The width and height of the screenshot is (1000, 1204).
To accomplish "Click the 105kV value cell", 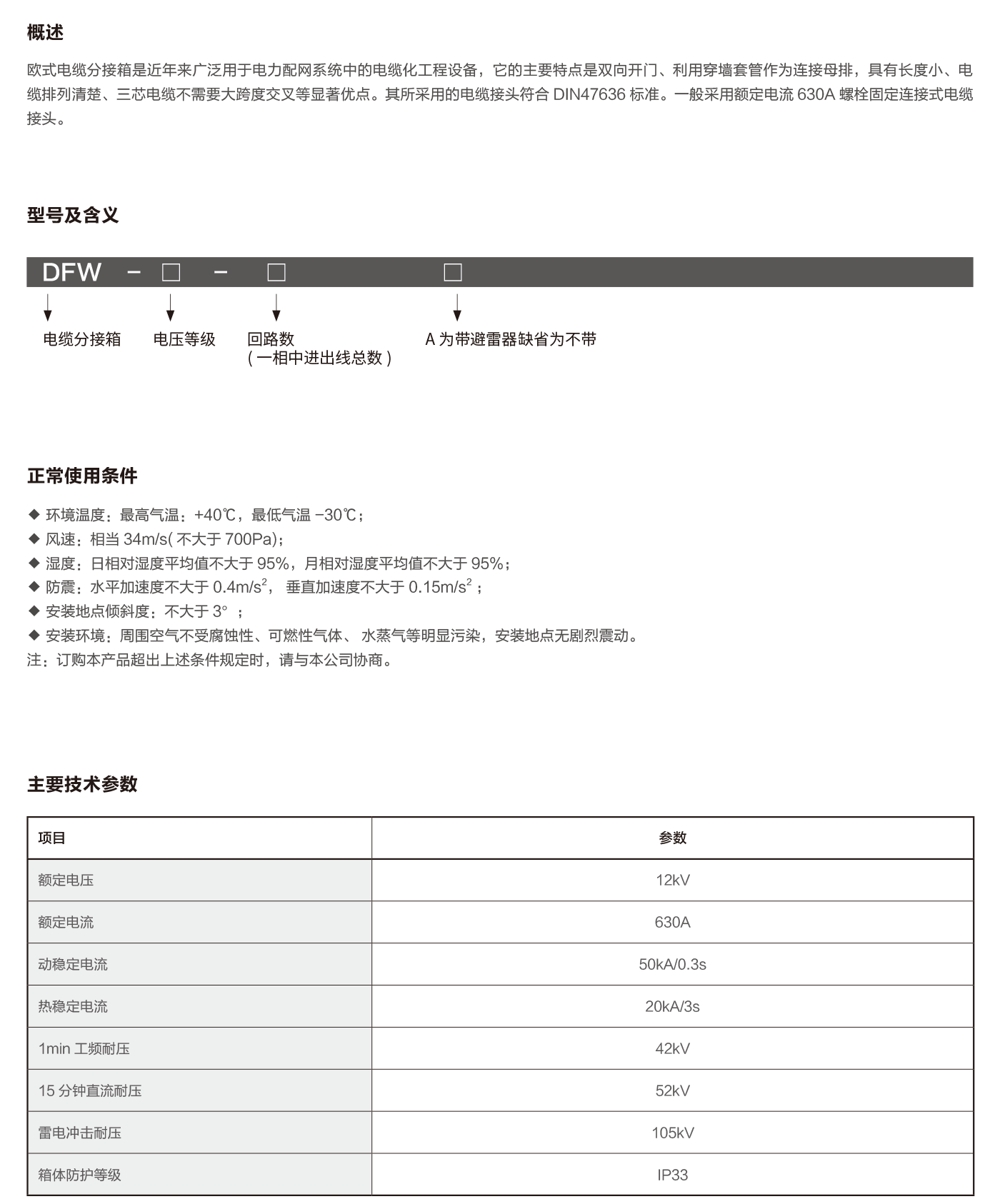I will [x=672, y=1133].
